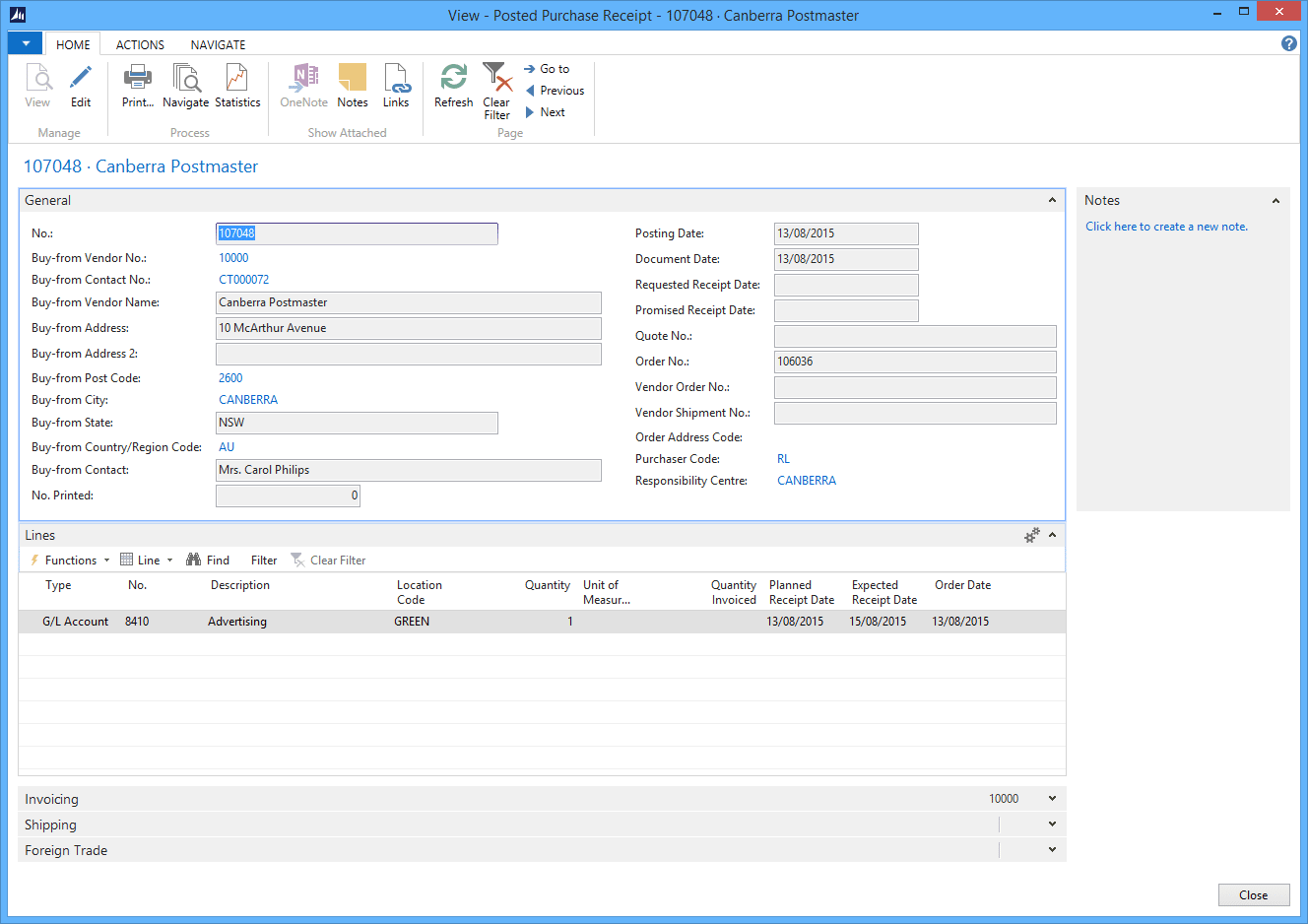Collapse the General FastTab

pos(1052,200)
